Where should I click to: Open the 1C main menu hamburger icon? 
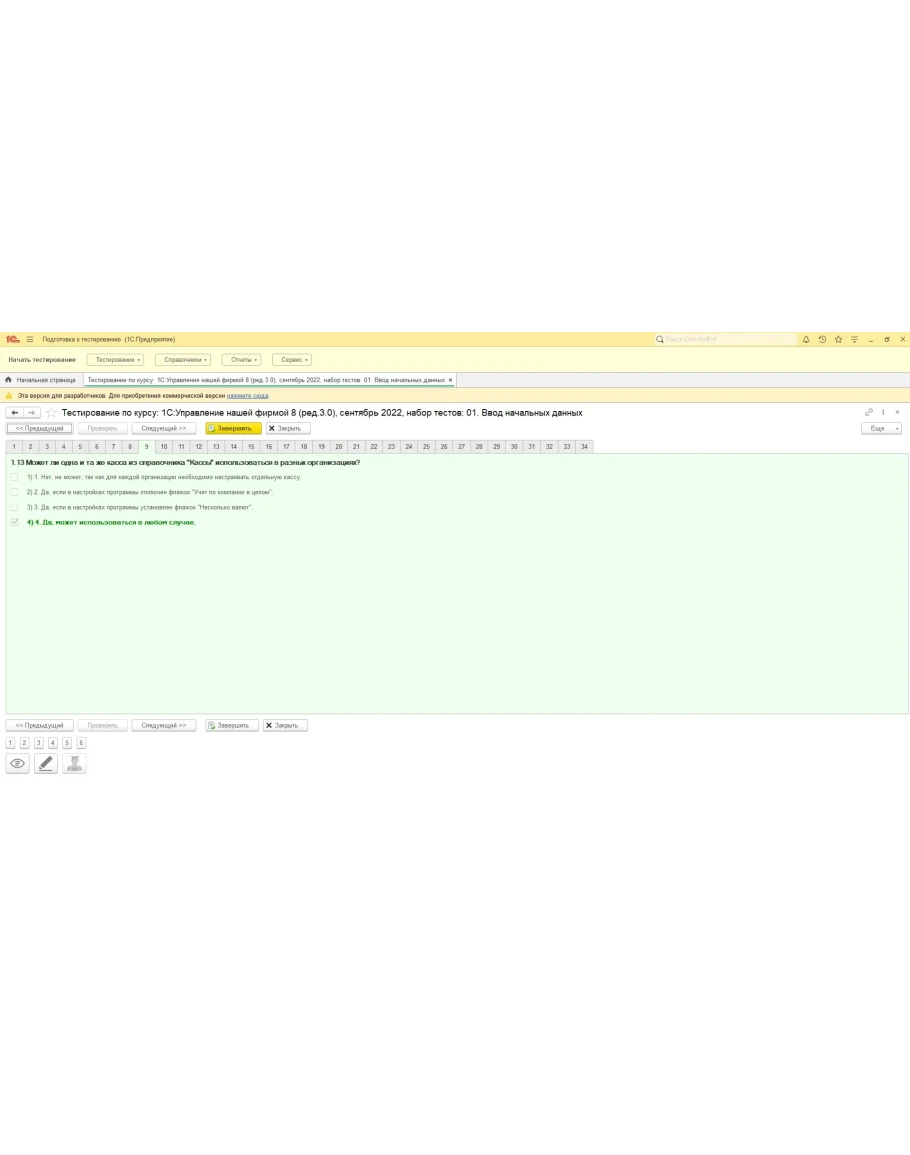pyautogui.click(x=30, y=339)
